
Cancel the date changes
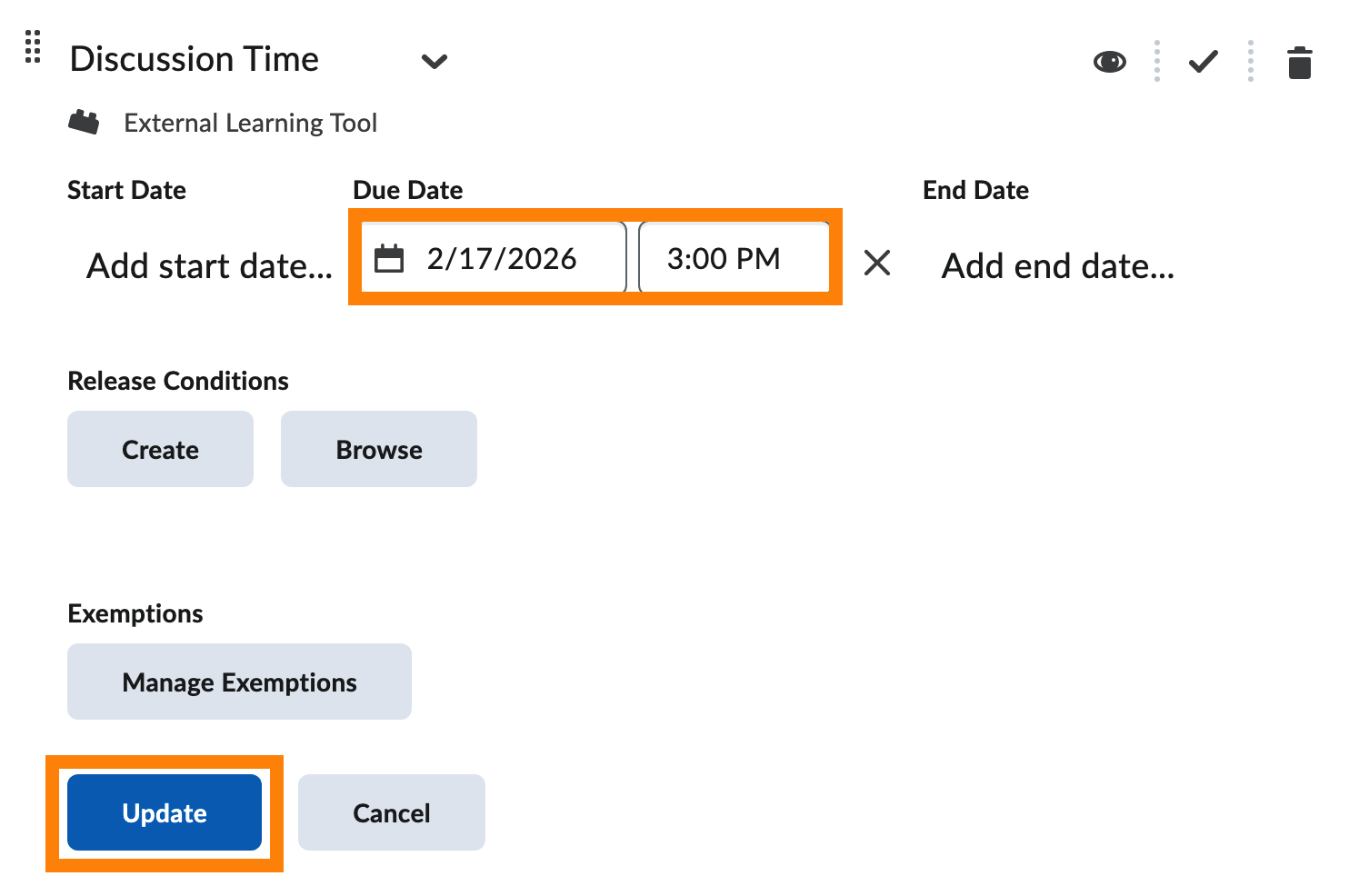391,812
